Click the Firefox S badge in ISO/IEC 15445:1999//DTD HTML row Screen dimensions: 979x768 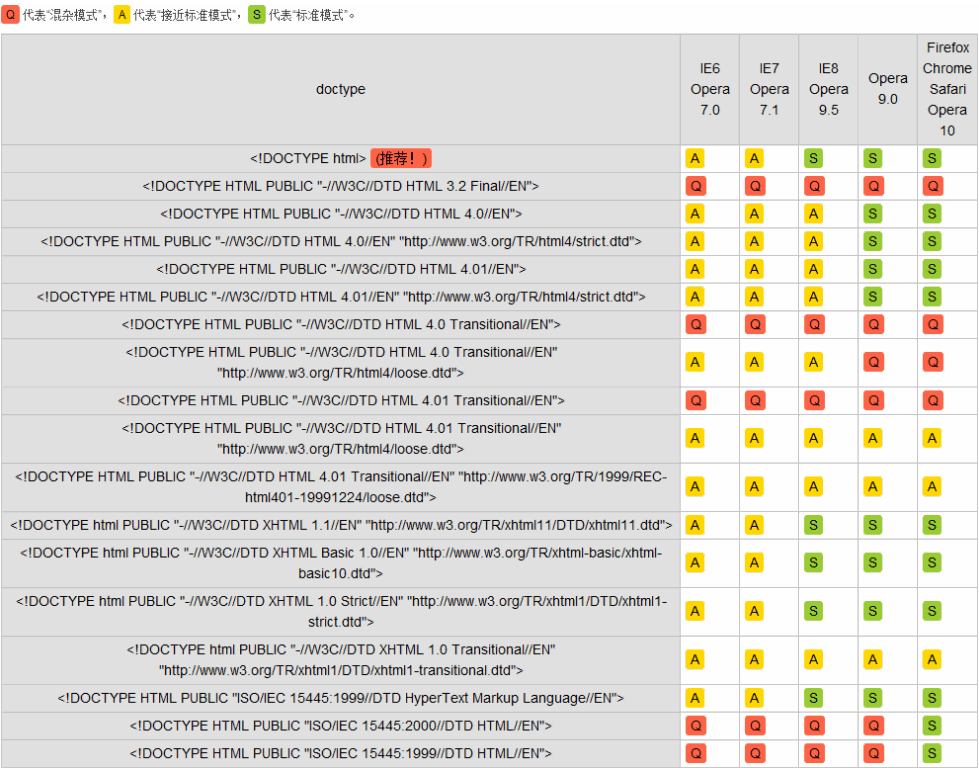point(932,753)
